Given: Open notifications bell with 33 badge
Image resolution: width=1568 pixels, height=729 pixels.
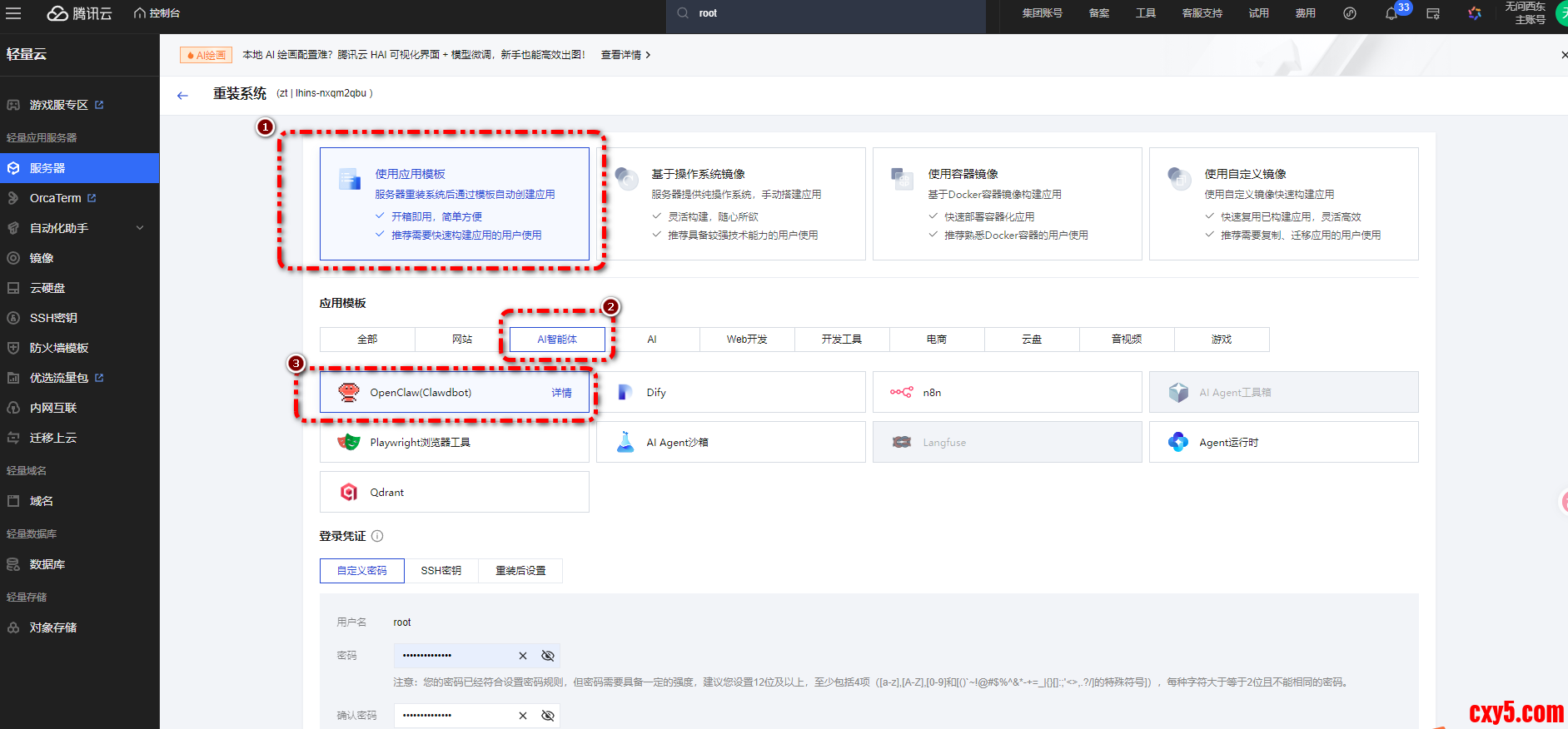Looking at the screenshot, I should click(x=1391, y=13).
